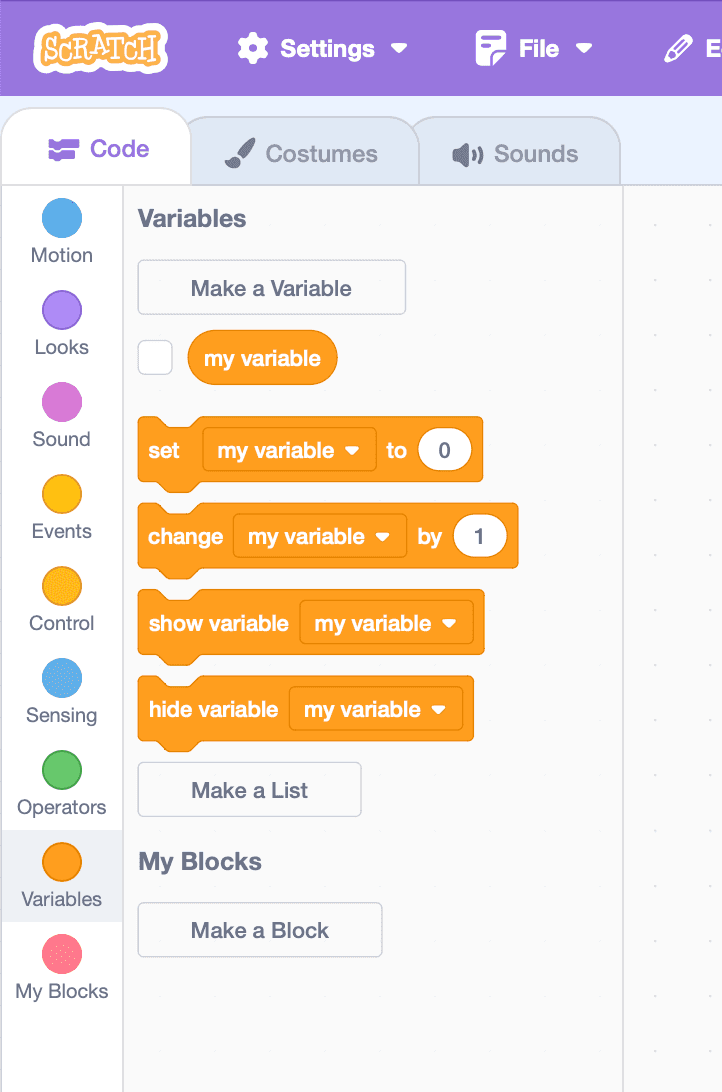Select the Sound category circle
This screenshot has width=722, height=1092.
(x=62, y=403)
